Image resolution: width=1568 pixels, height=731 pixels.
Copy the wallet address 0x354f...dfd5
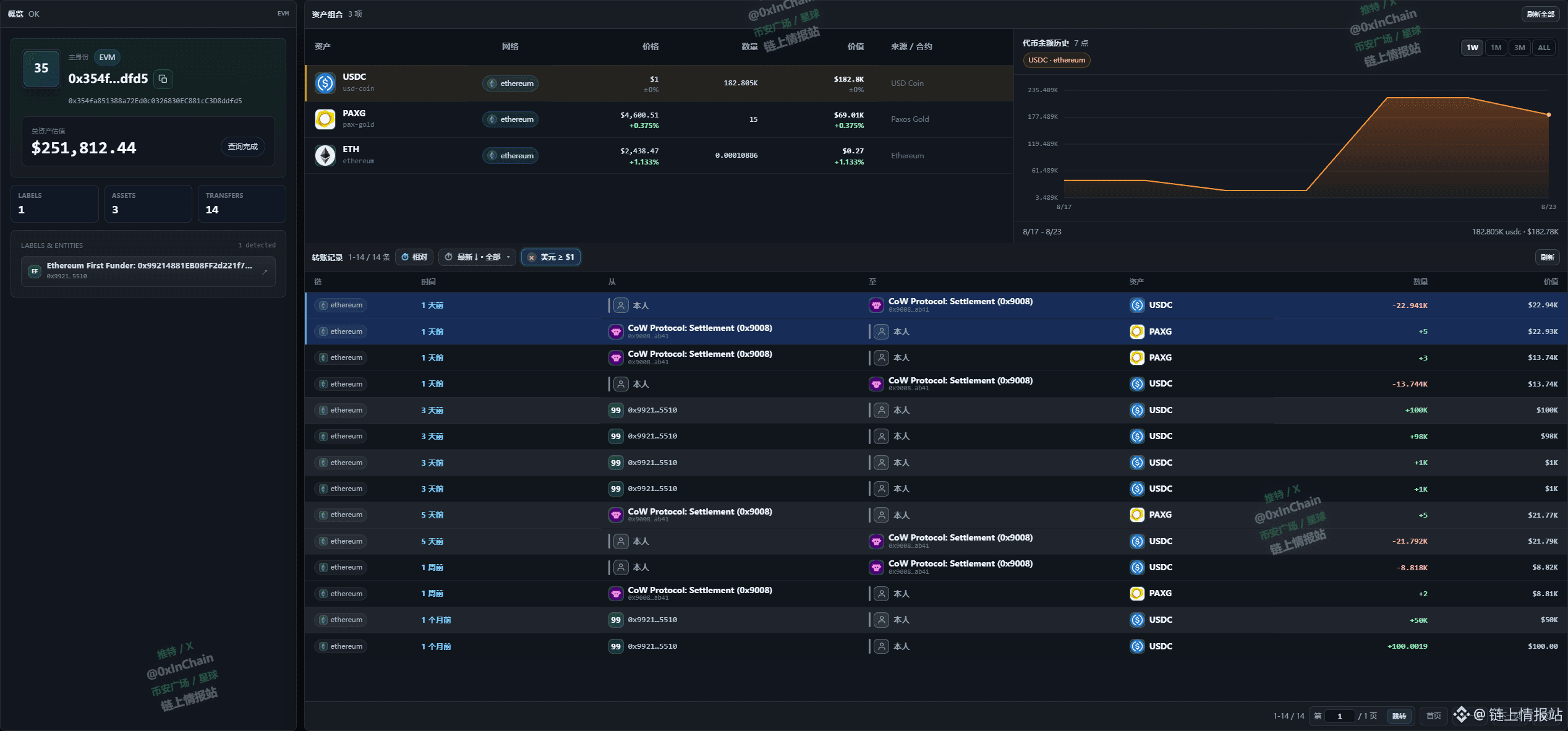click(x=163, y=79)
